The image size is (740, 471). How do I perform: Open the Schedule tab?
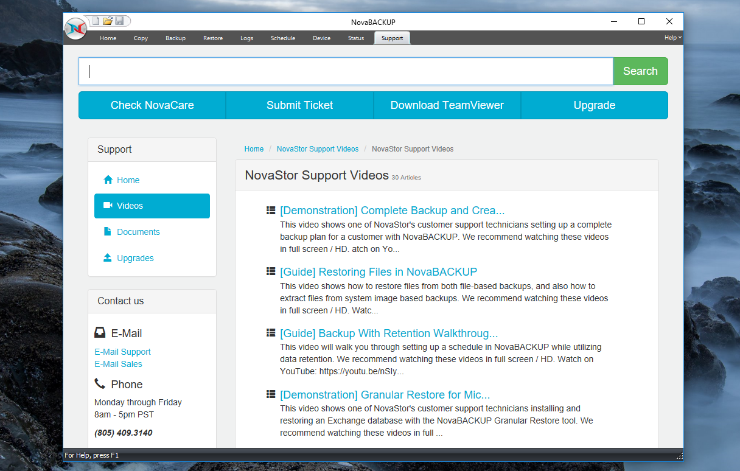pos(282,38)
